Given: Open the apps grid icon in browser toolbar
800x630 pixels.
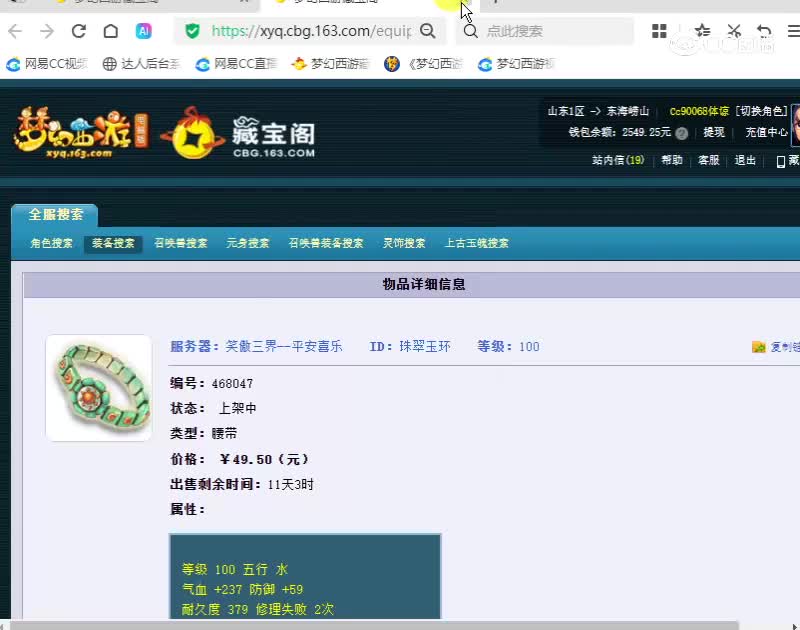Looking at the screenshot, I should [x=661, y=31].
